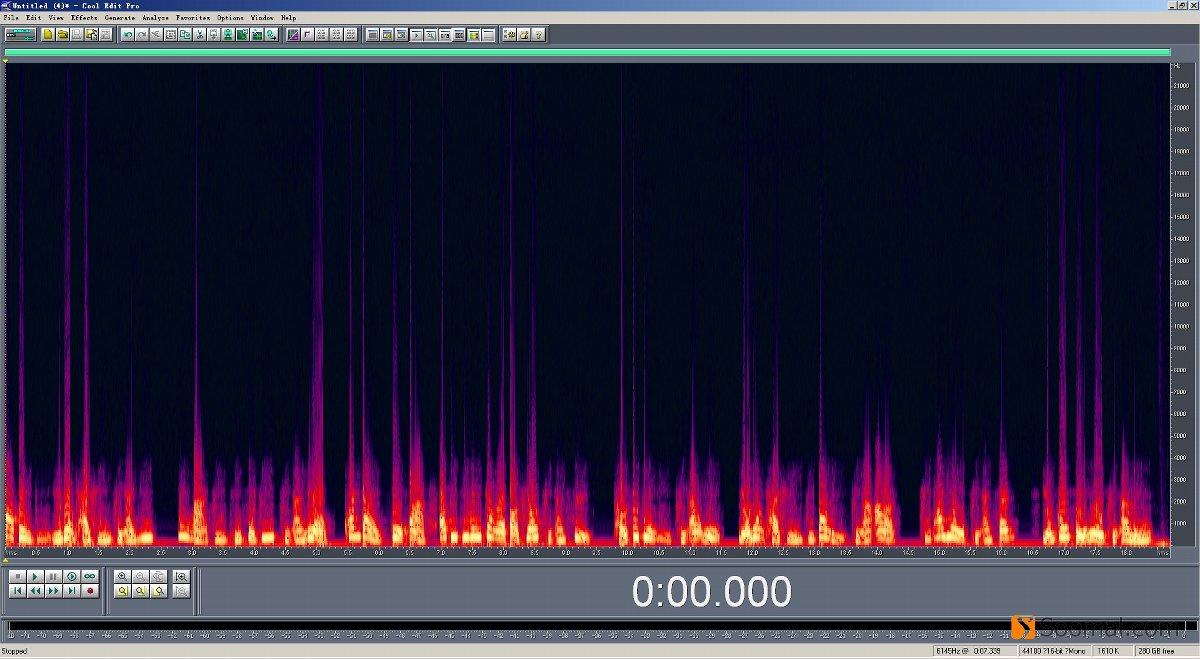Click Zoom to left edge of selection
The height and width of the screenshot is (659, 1200).
click(140, 591)
